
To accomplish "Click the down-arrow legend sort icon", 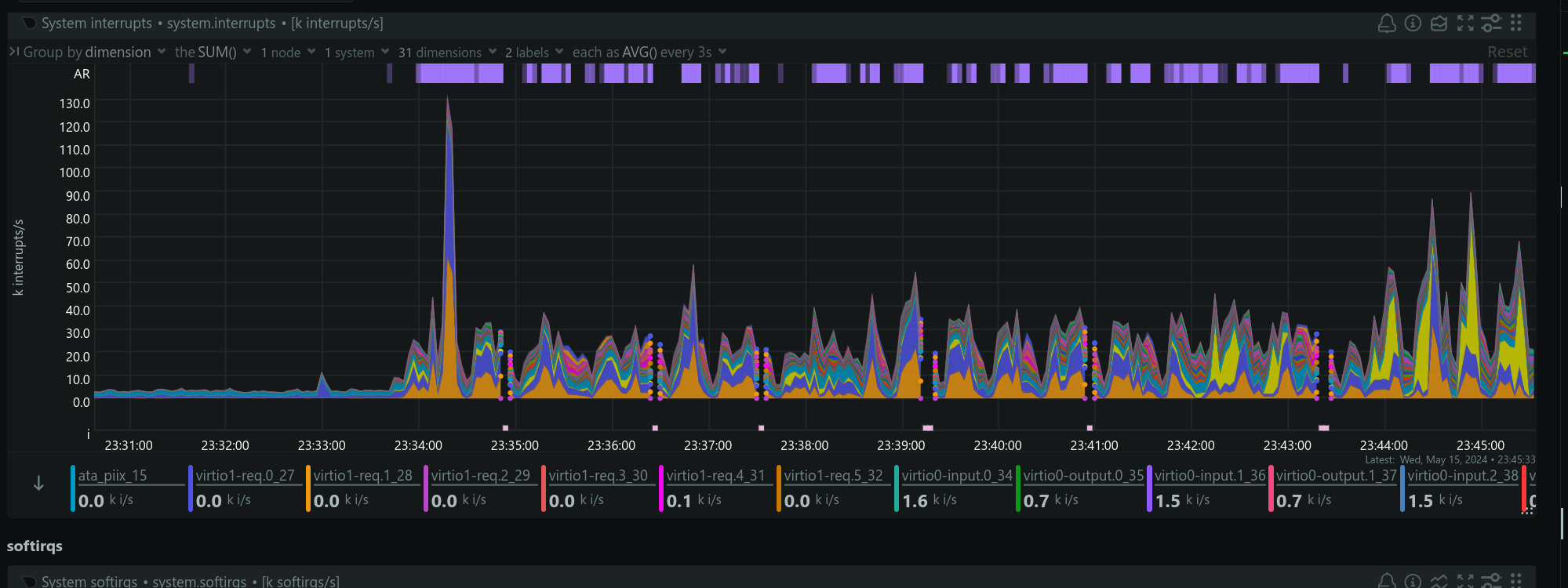I will point(38,484).
